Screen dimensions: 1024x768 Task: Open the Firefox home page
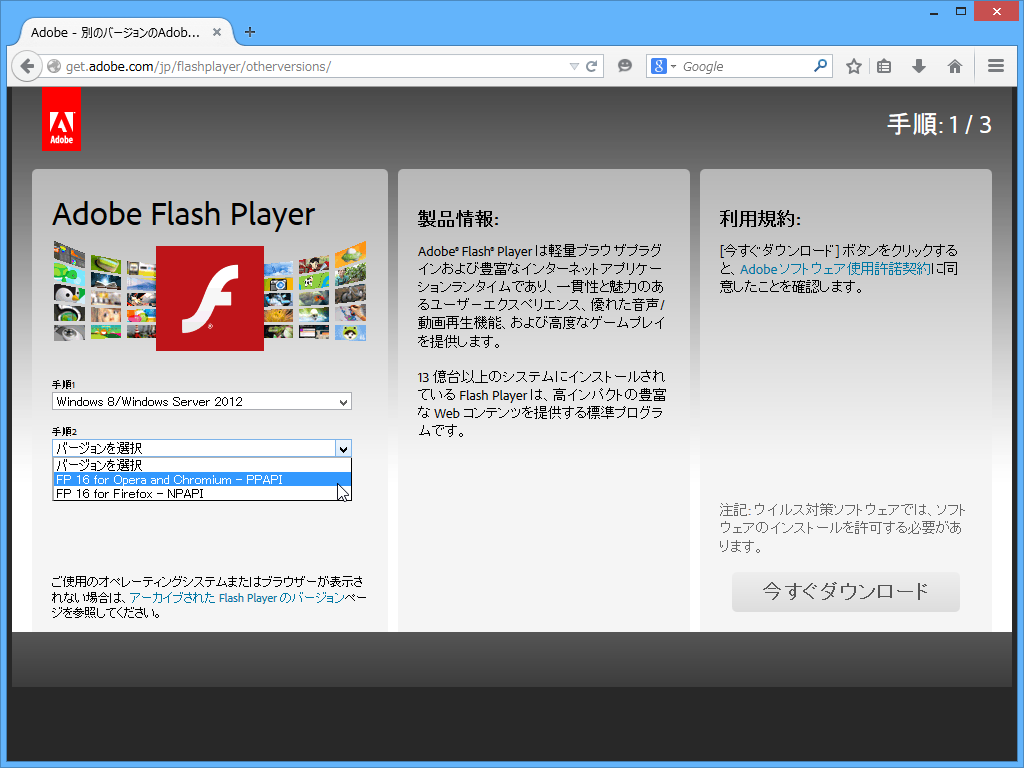pyautogui.click(x=954, y=66)
